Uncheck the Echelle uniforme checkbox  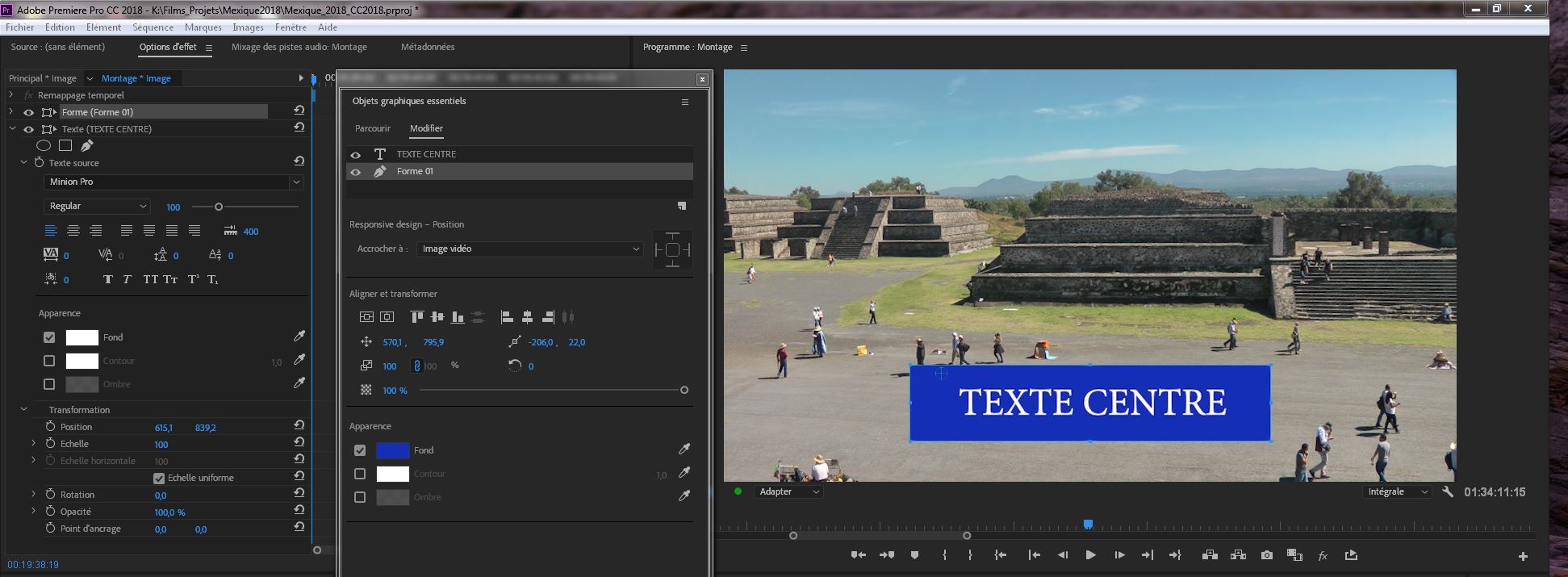point(159,478)
